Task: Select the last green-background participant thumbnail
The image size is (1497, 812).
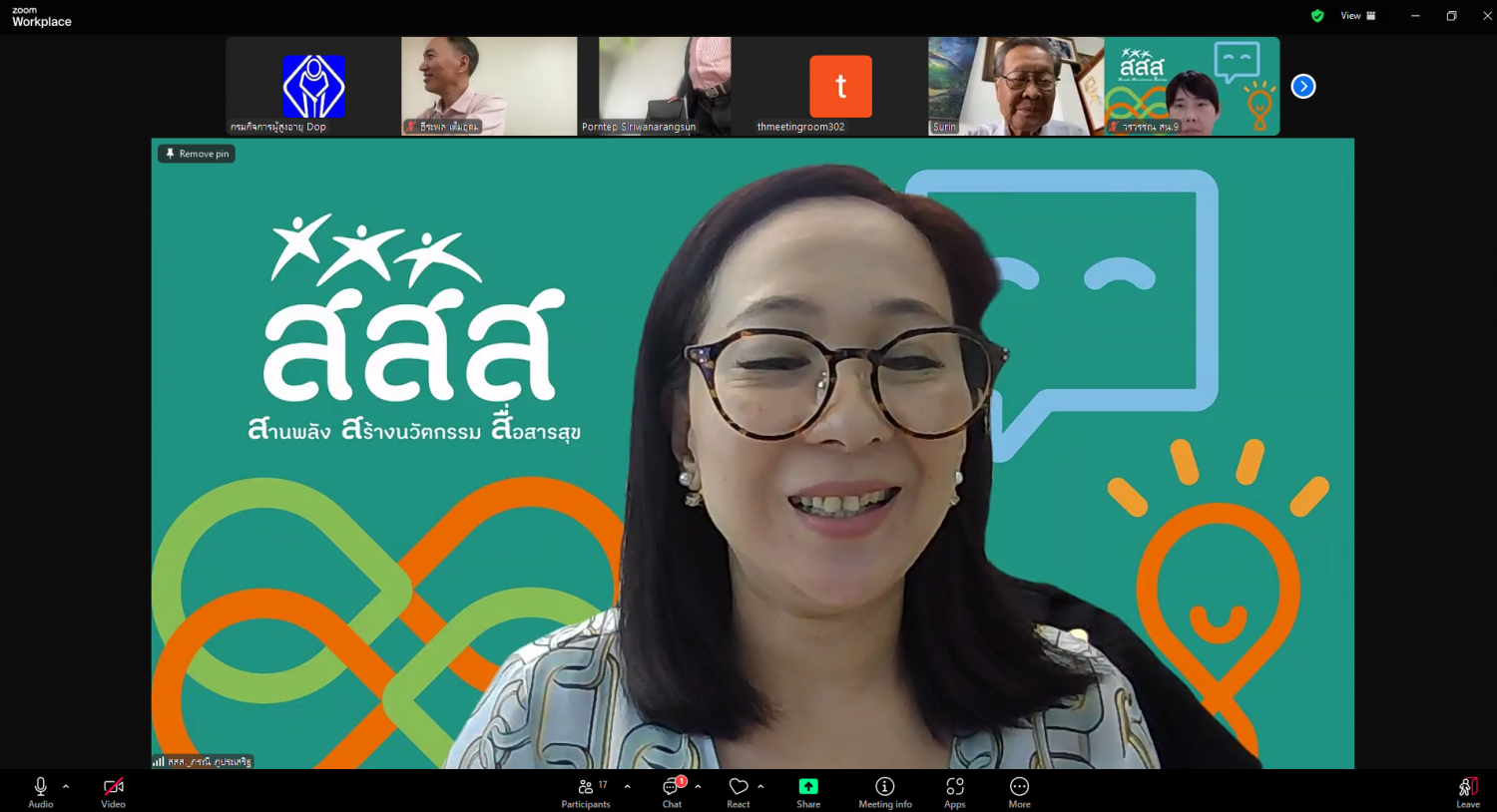Action: coord(1192,86)
